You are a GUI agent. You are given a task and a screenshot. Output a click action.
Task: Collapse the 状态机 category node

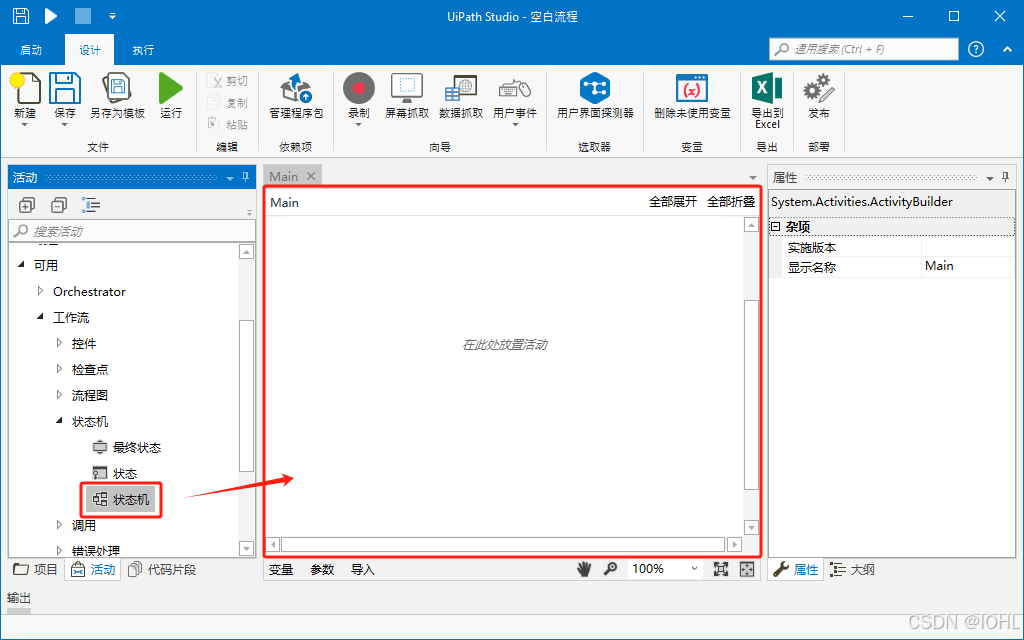click(x=59, y=421)
